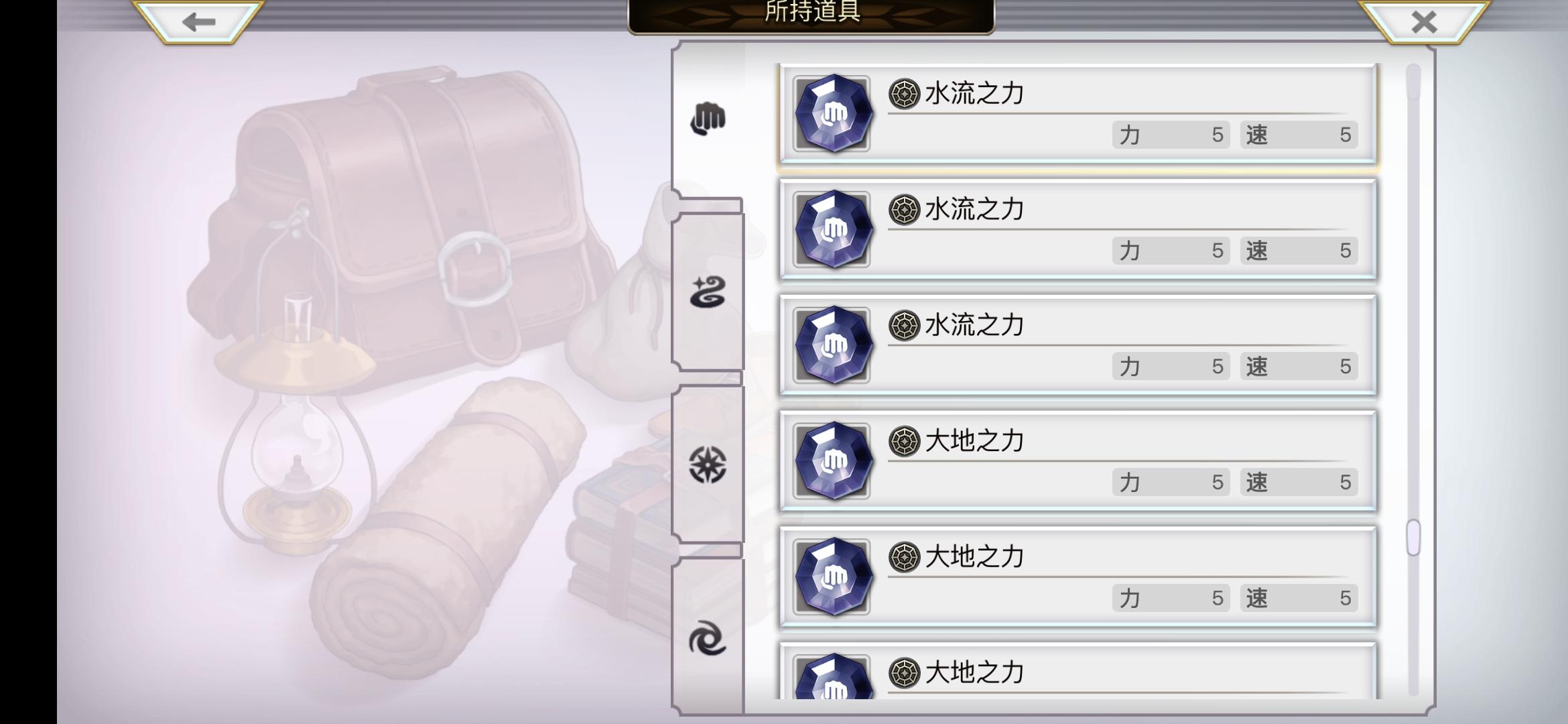Image resolution: width=1568 pixels, height=724 pixels.
Task: Click the first 水流之力 gem icon
Action: pyautogui.click(x=832, y=113)
